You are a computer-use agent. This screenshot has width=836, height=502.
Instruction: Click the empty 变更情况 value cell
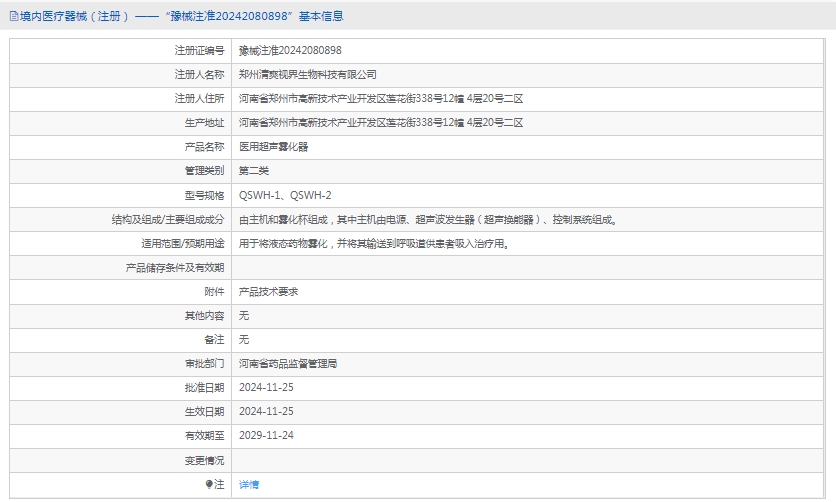[x=530, y=460]
